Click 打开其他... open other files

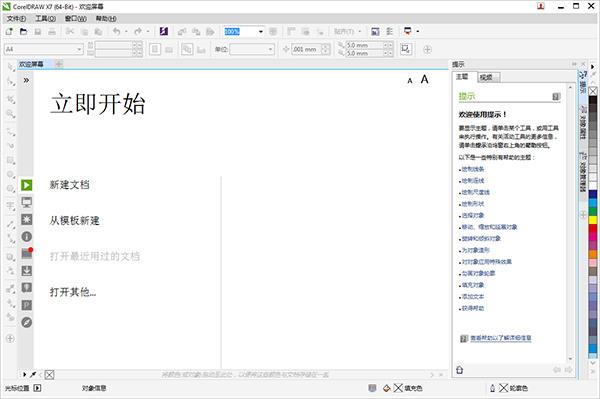tap(73, 292)
